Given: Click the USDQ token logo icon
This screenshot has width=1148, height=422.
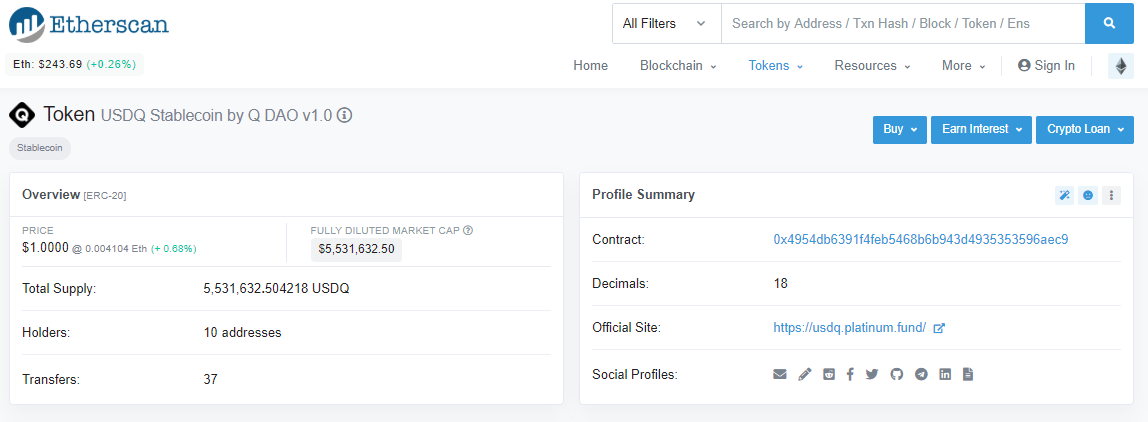Looking at the screenshot, I should point(22,115).
